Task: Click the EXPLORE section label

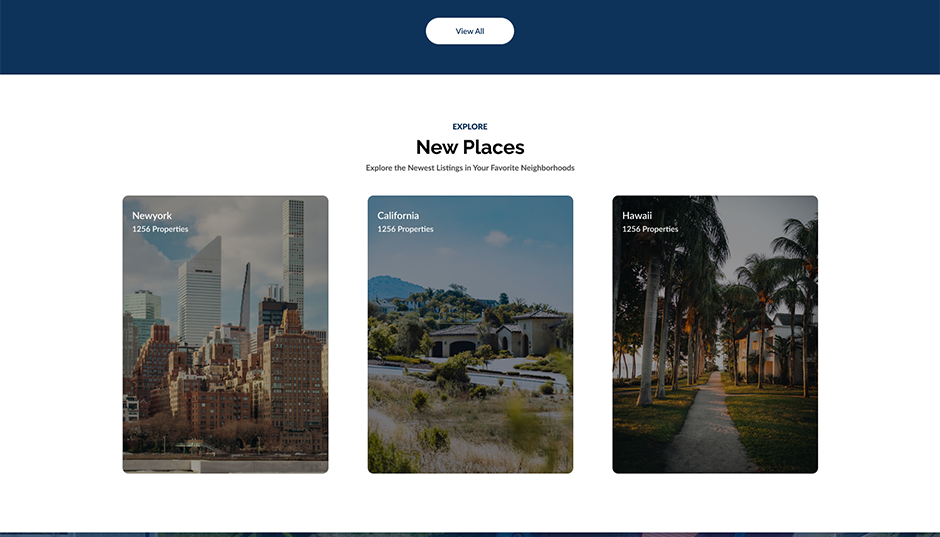Action: pos(469,127)
